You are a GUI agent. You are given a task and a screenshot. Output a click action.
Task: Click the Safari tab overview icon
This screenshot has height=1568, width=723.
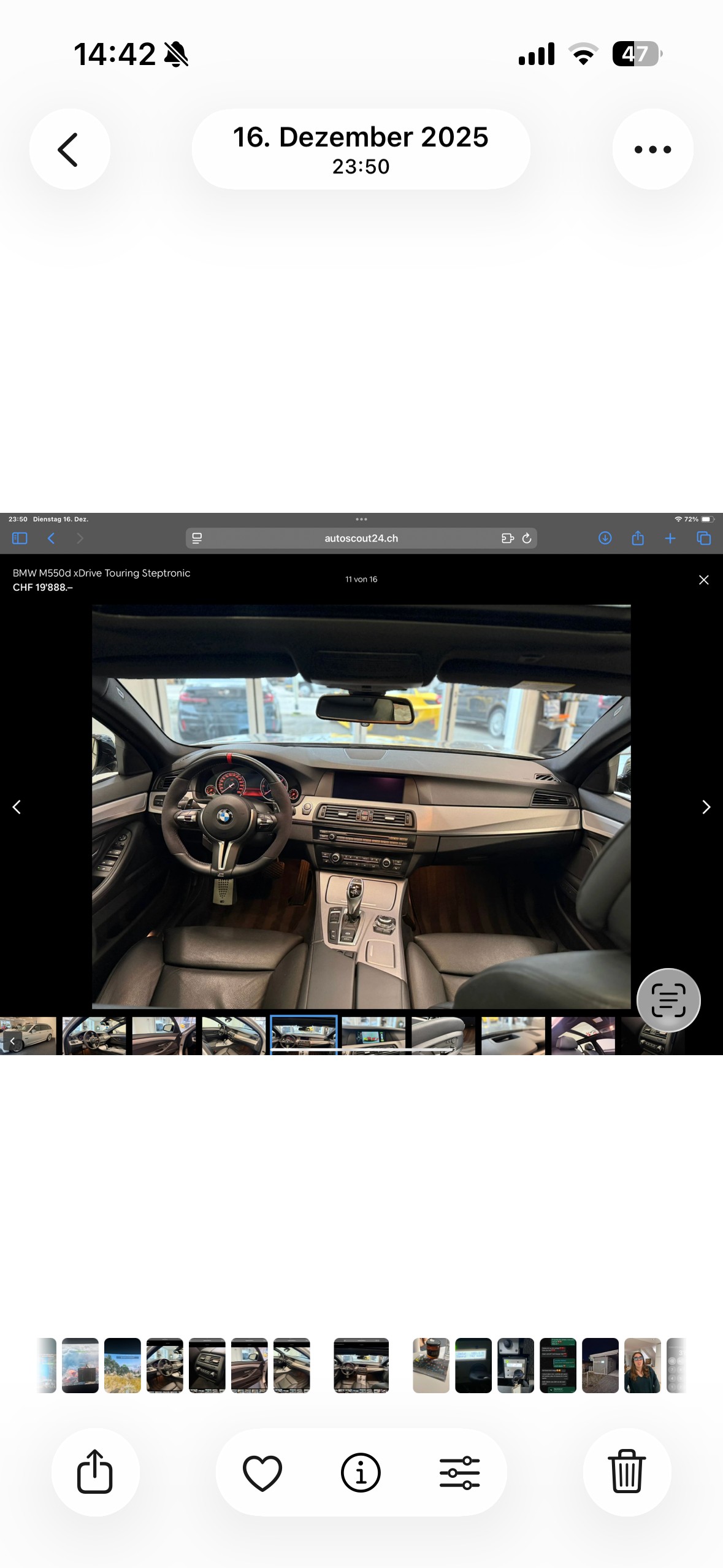click(x=704, y=538)
